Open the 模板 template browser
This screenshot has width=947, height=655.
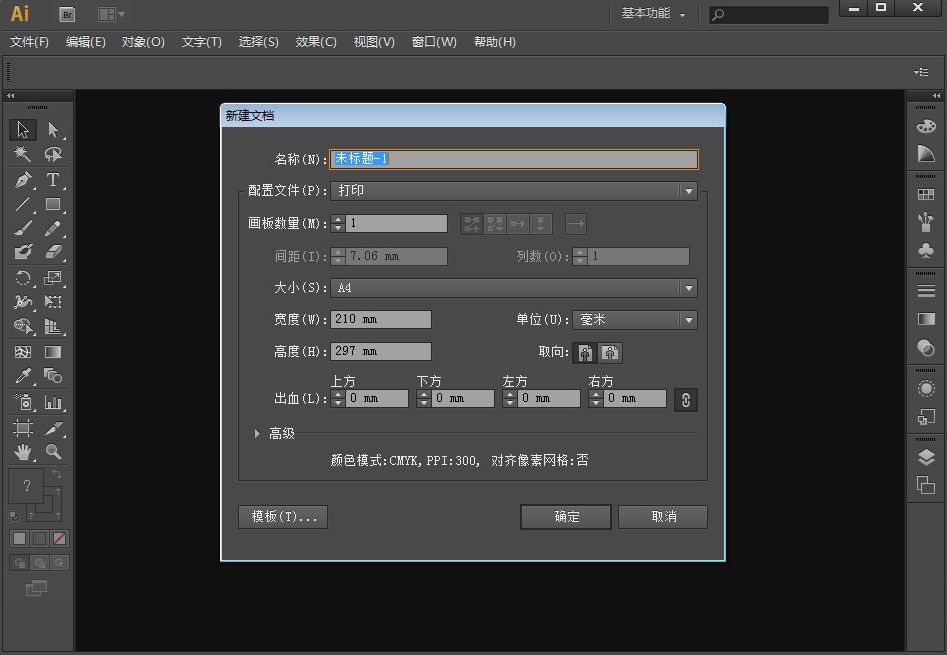tap(282, 517)
